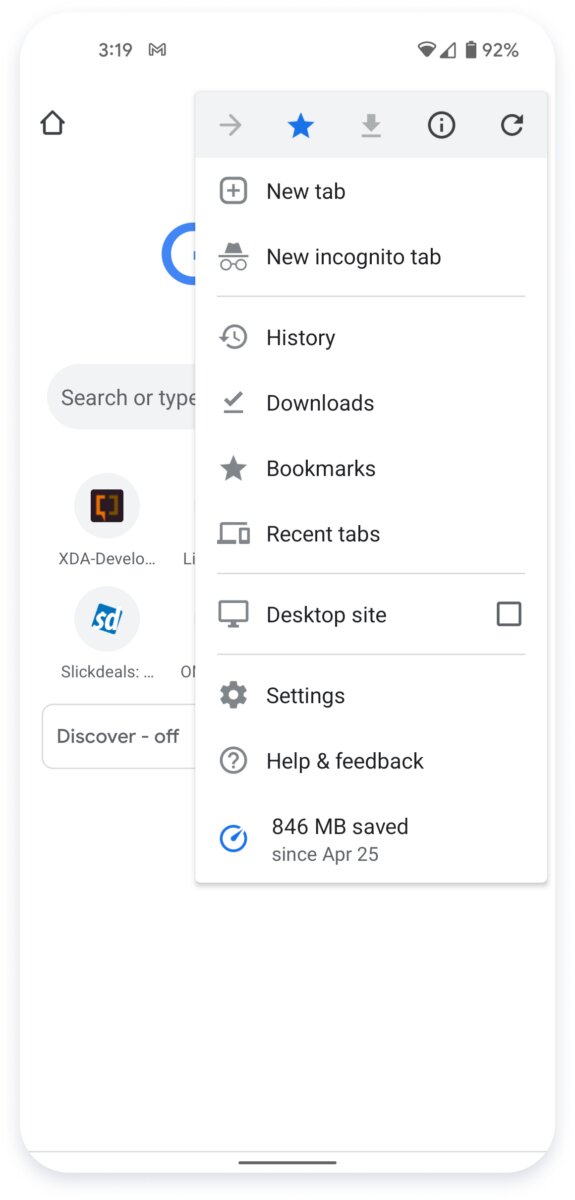The image size is (575, 1200).
Task: Open History from the menu
Action: [x=371, y=338]
